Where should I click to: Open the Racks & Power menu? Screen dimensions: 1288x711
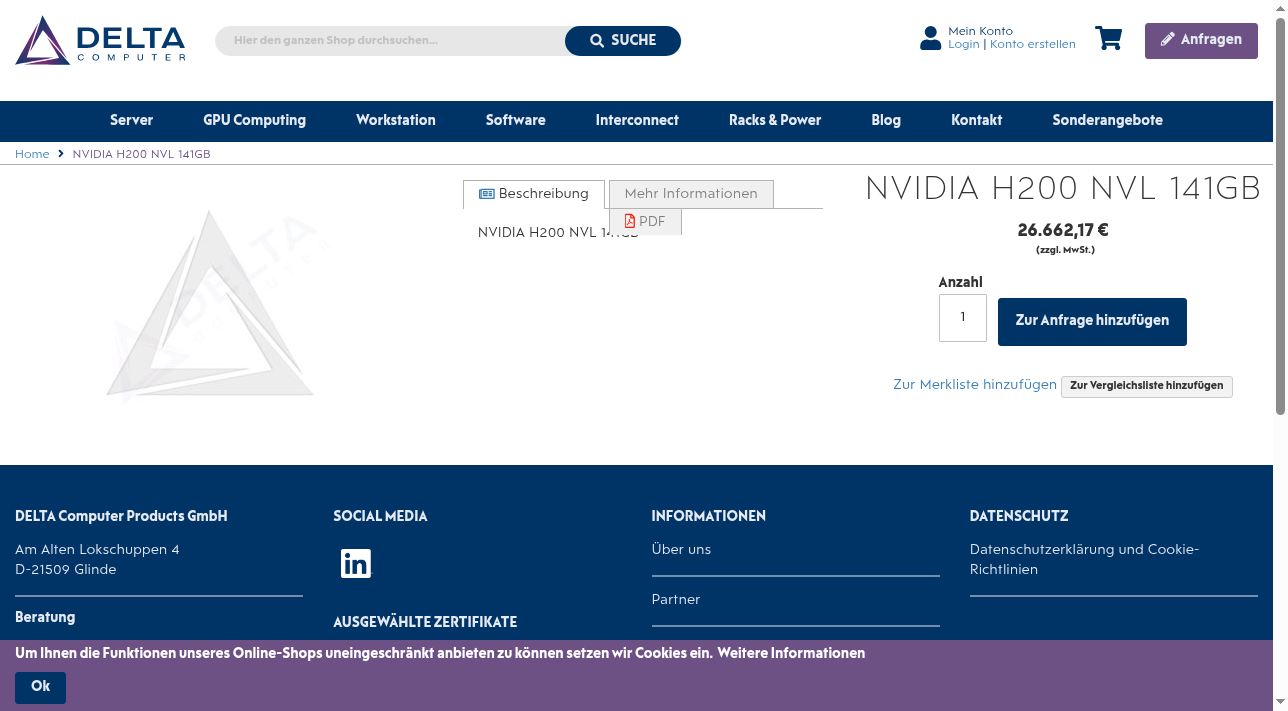point(775,121)
